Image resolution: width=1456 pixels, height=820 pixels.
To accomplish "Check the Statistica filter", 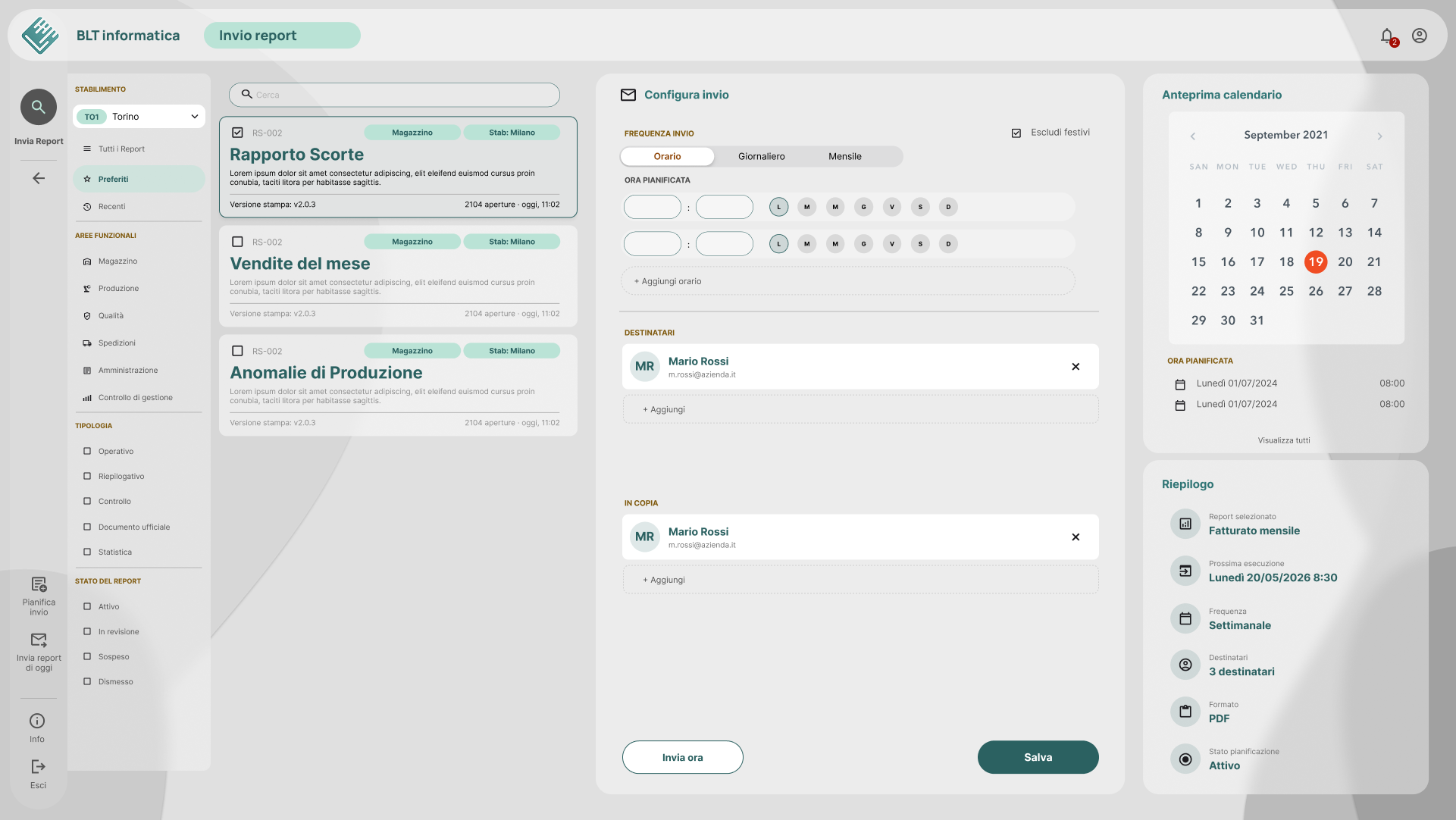I will coord(87,552).
